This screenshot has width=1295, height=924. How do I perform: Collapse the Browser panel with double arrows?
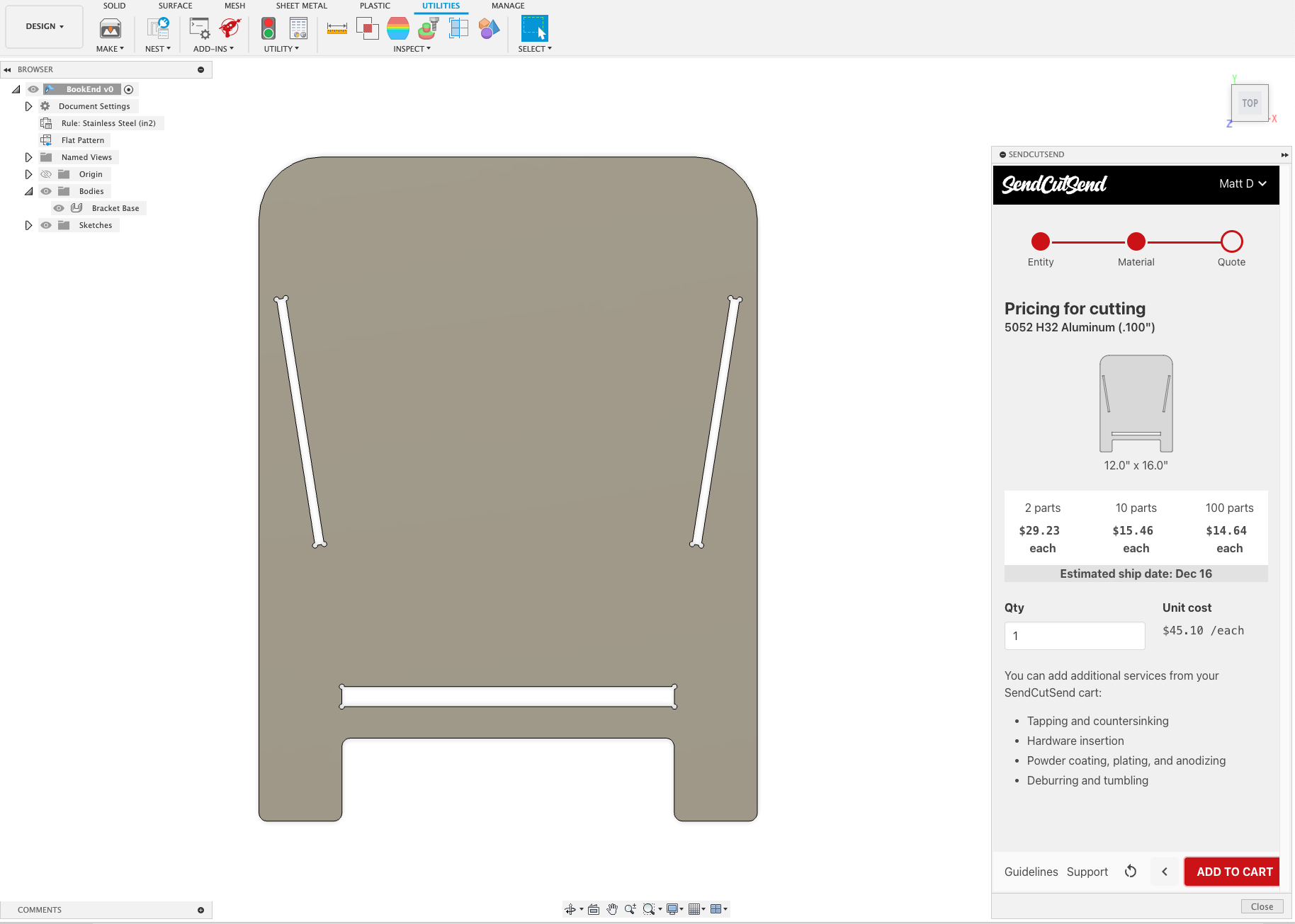[x=8, y=69]
